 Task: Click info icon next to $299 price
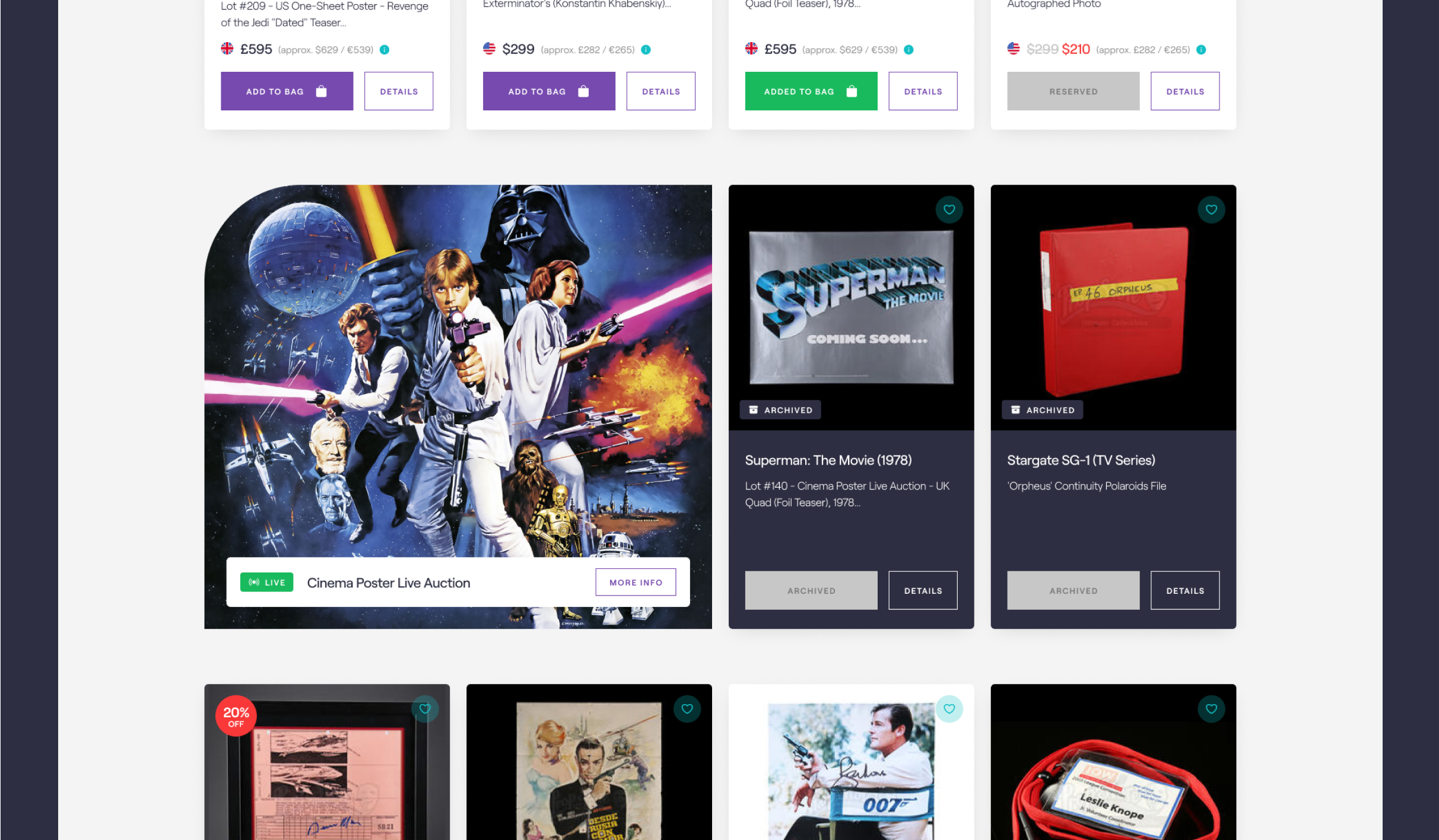point(646,50)
